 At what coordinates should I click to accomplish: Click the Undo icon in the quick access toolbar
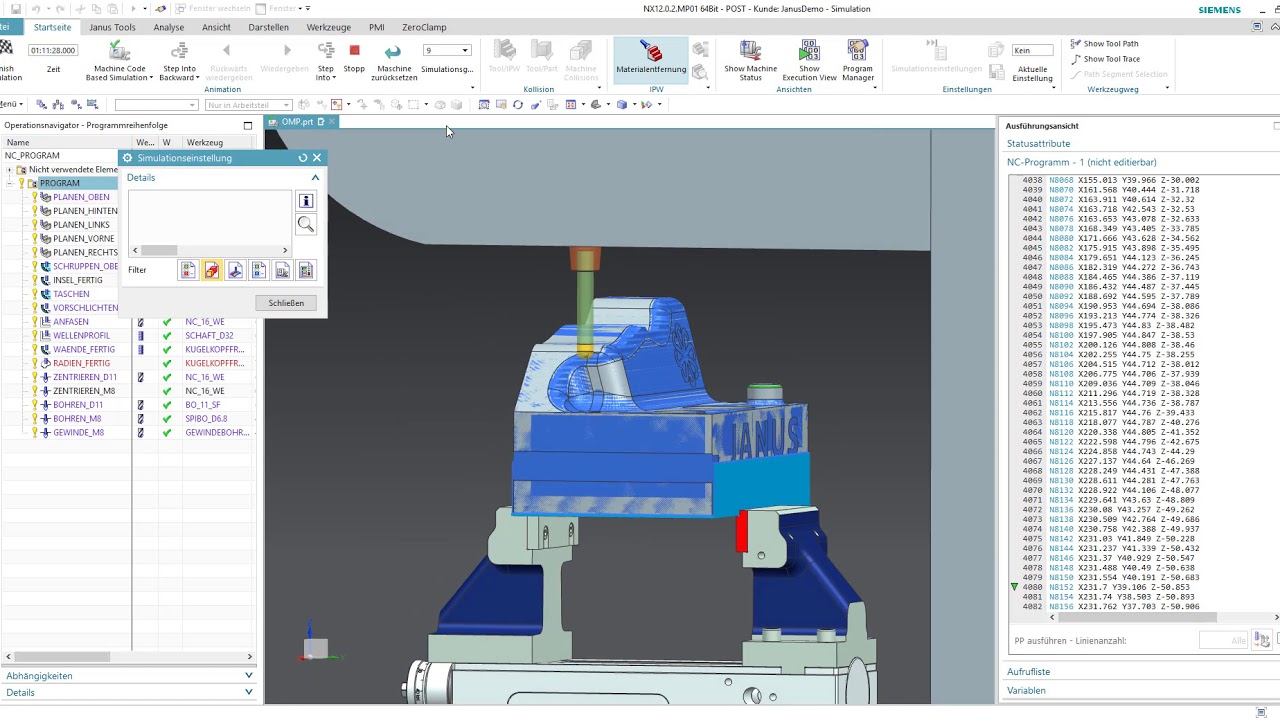coord(35,9)
